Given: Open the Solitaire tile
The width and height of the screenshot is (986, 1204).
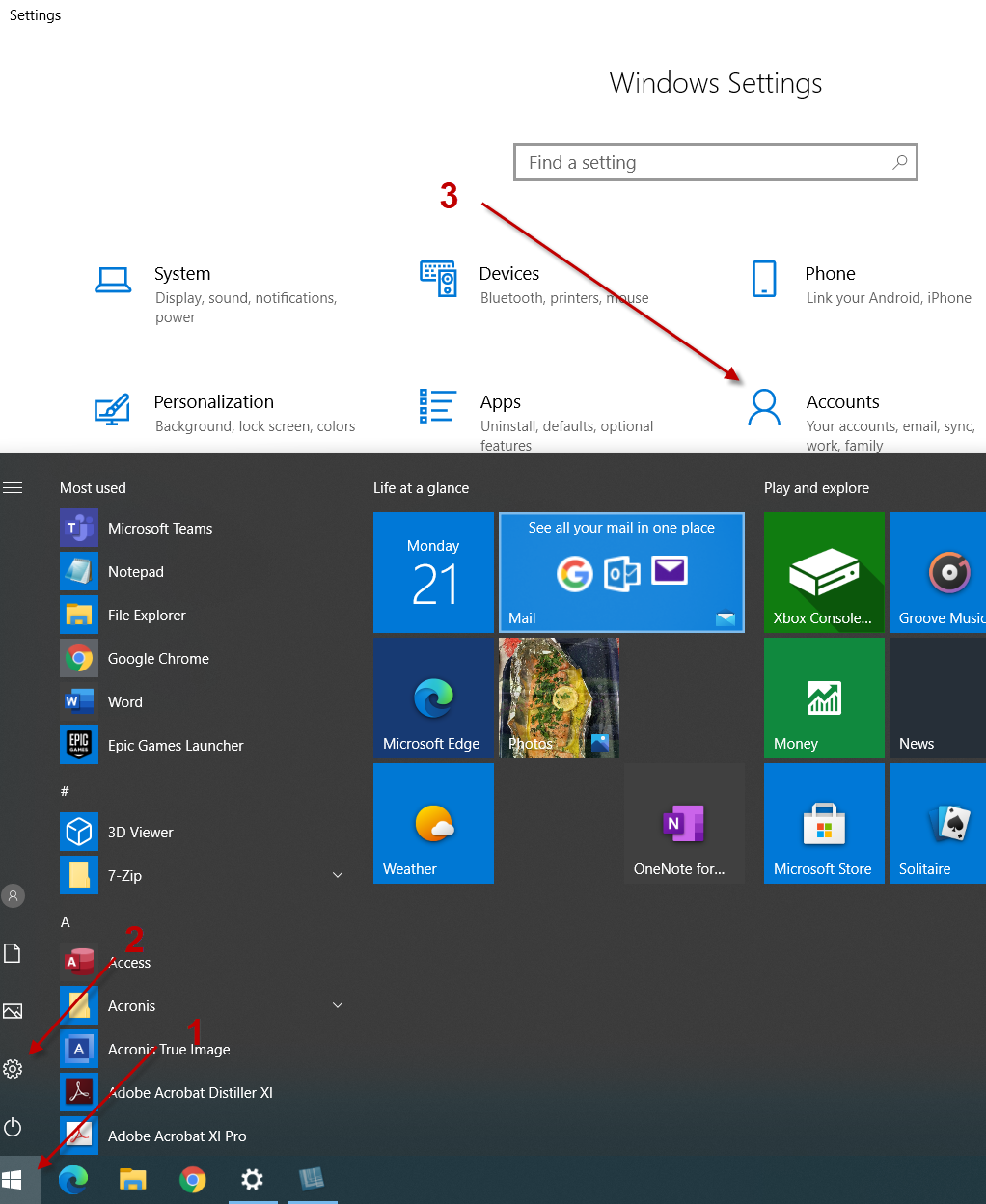Looking at the screenshot, I should (x=938, y=823).
